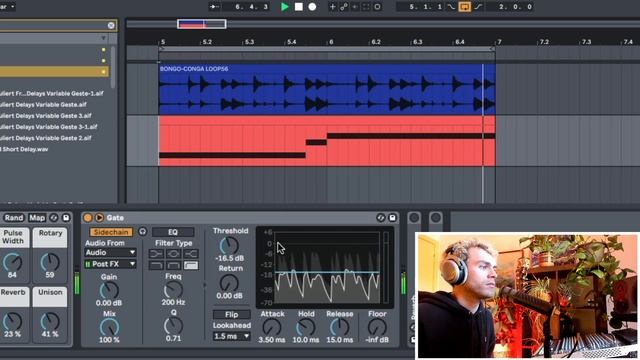This screenshot has width=640, height=360.
Task: Select the red MIDI clip
Action: 327,141
